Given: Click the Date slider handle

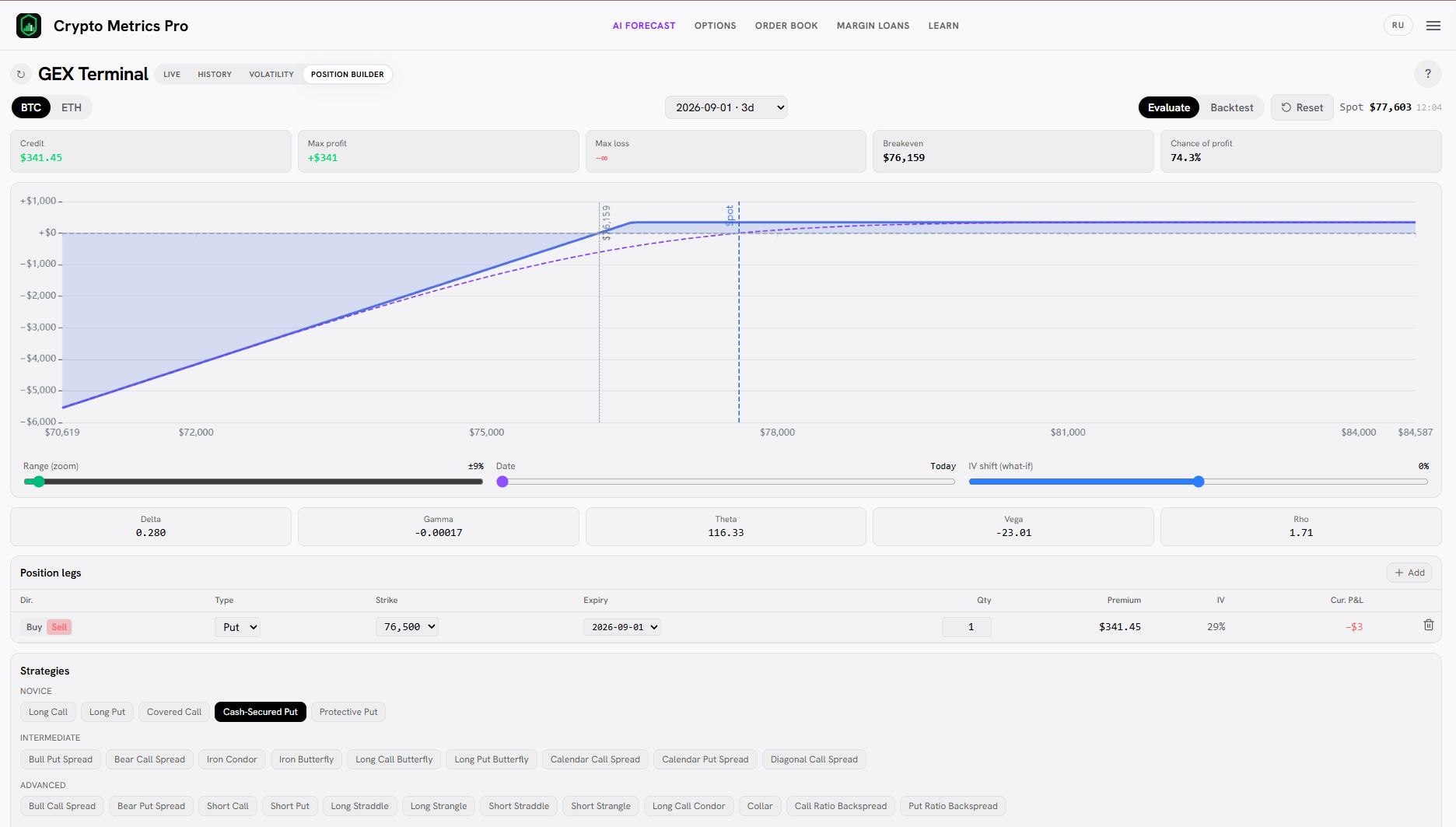Looking at the screenshot, I should point(502,482).
